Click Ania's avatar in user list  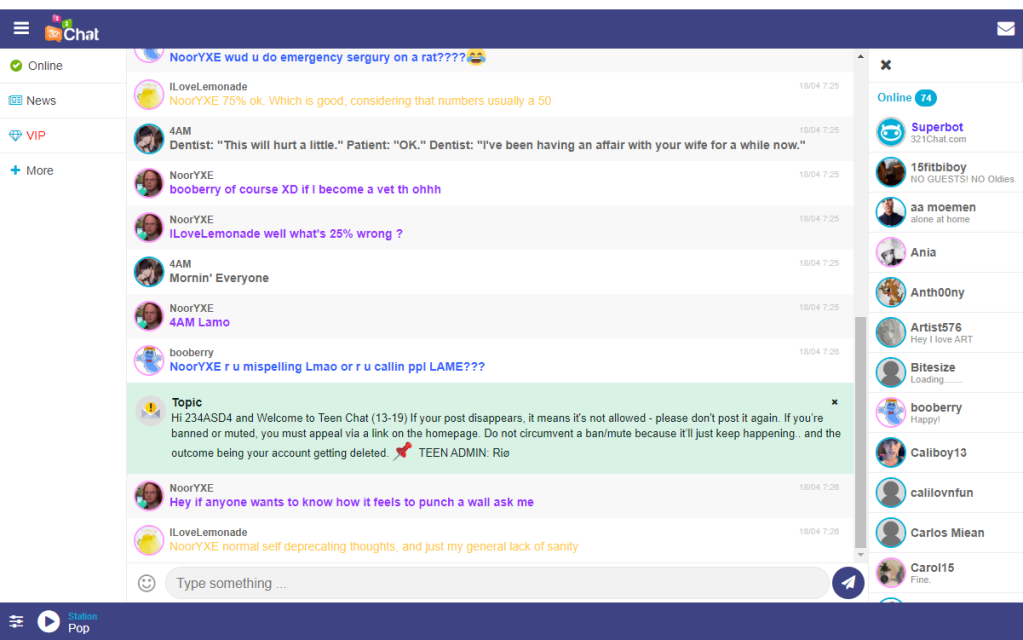click(891, 252)
